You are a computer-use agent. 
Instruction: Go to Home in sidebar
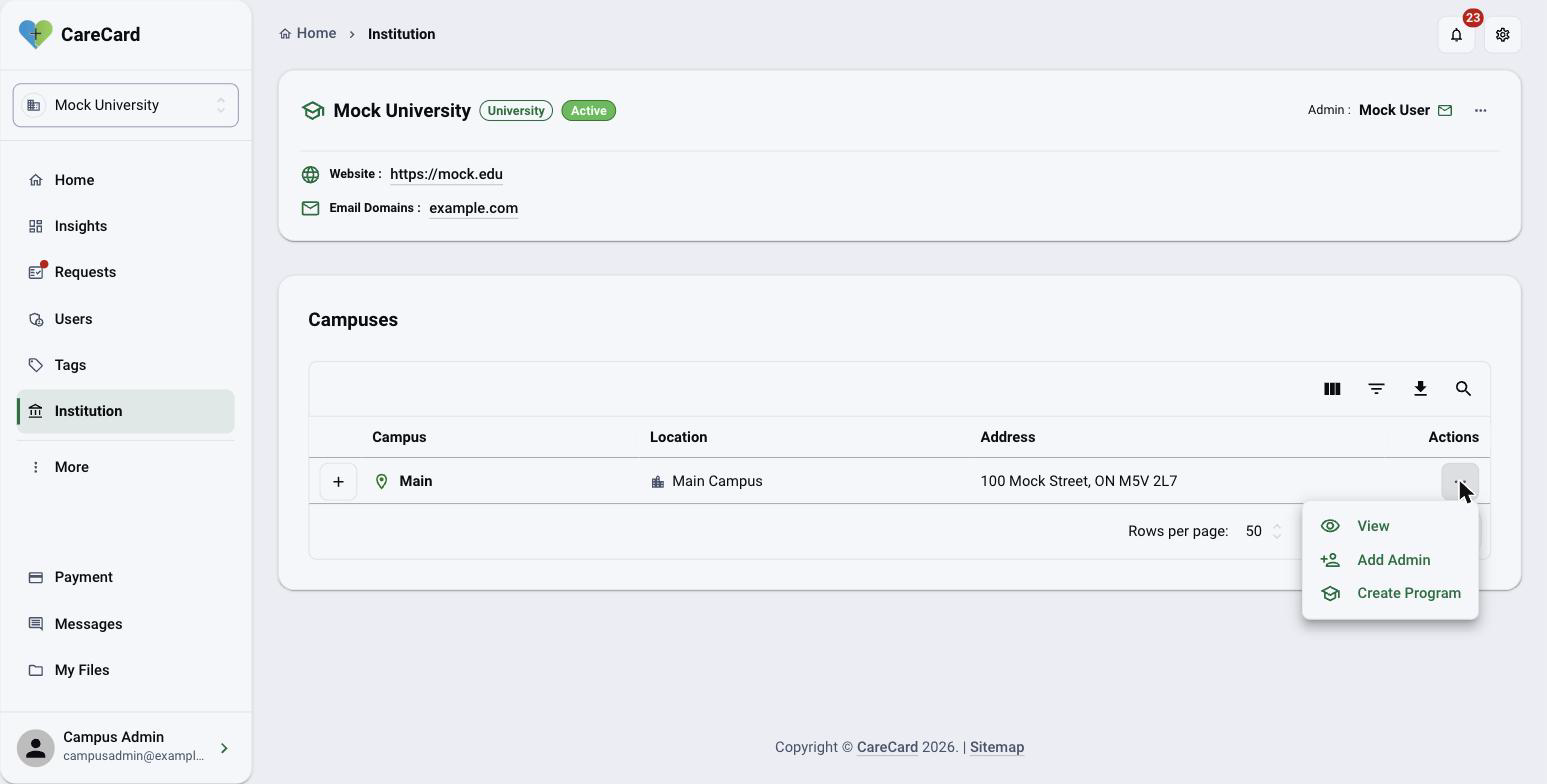[x=126, y=180]
